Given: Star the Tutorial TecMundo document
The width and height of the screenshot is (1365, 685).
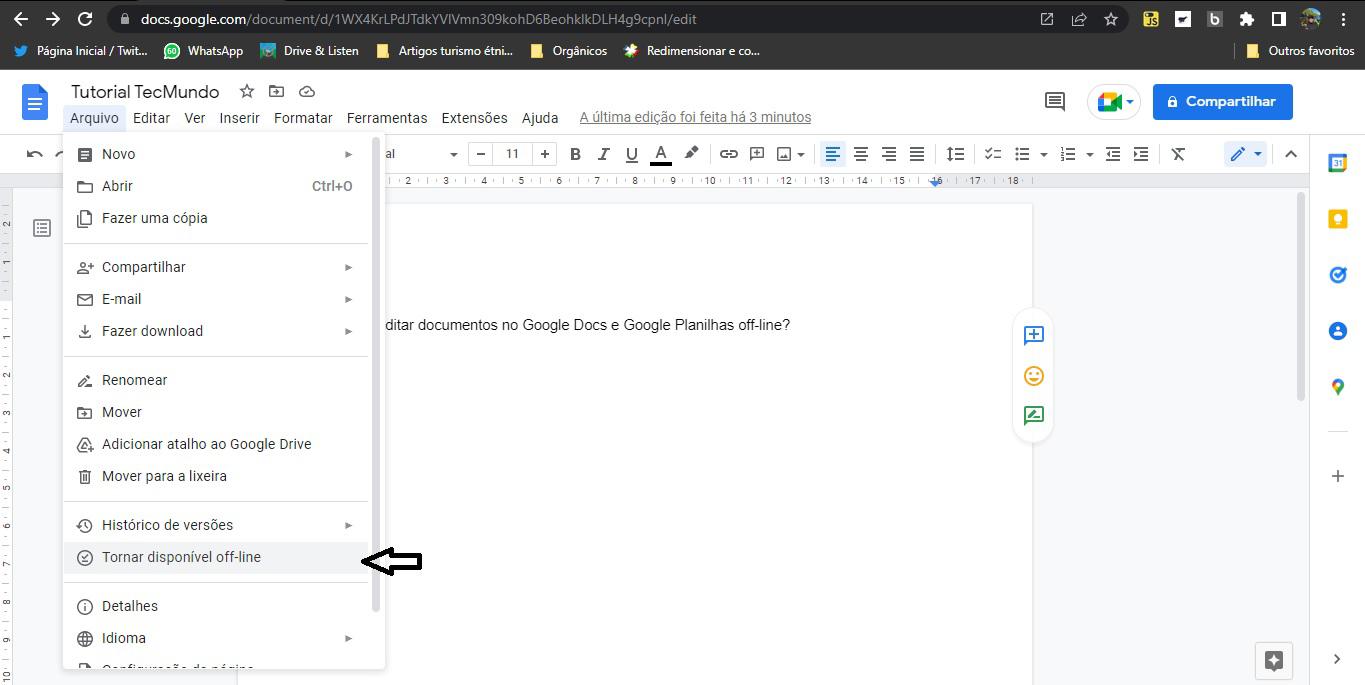Looking at the screenshot, I should (246, 91).
